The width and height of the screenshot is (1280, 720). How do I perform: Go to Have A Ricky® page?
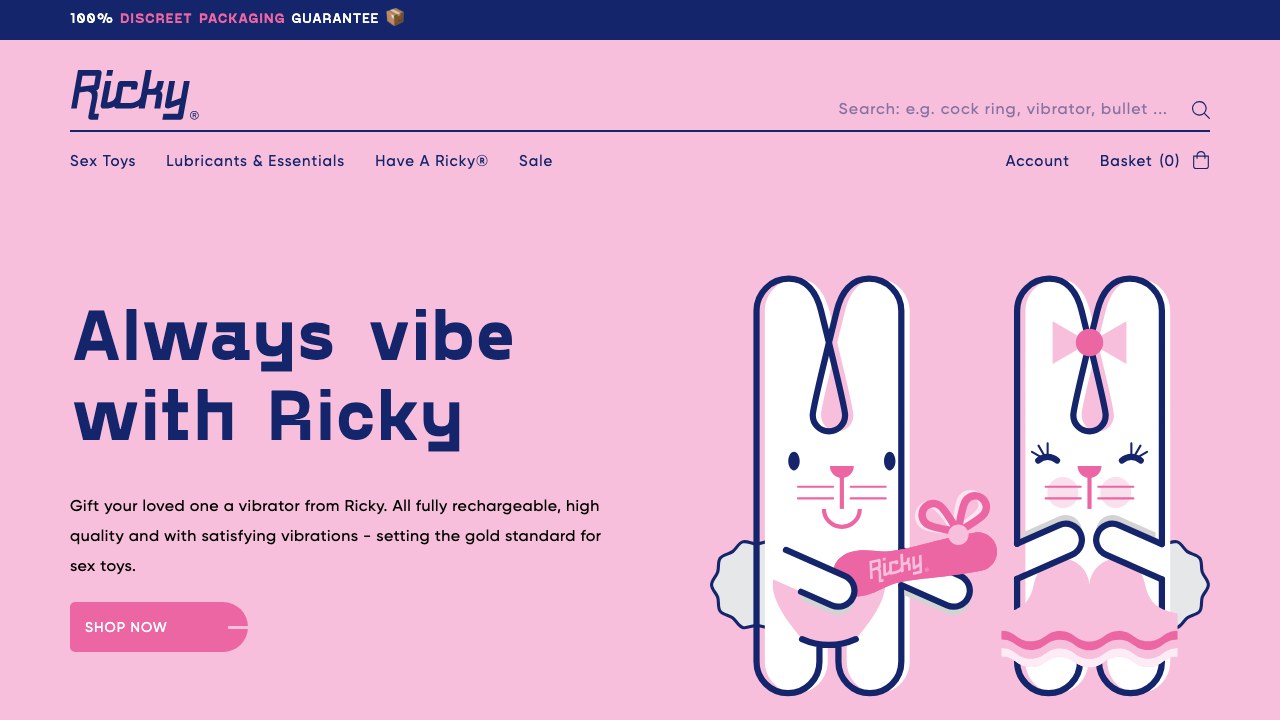pyautogui.click(x=431, y=161)
